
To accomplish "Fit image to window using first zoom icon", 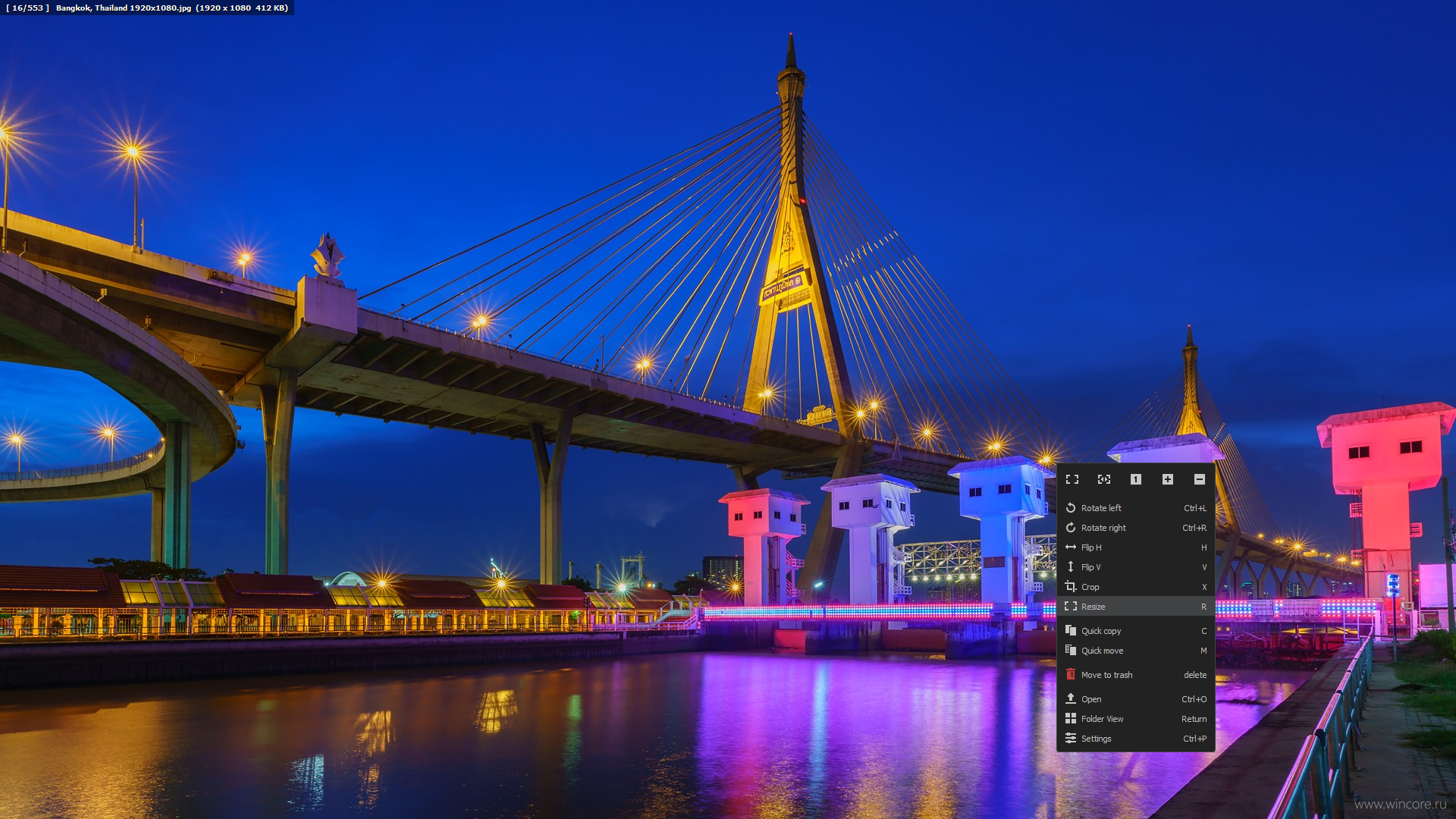I will [1072, 479].
